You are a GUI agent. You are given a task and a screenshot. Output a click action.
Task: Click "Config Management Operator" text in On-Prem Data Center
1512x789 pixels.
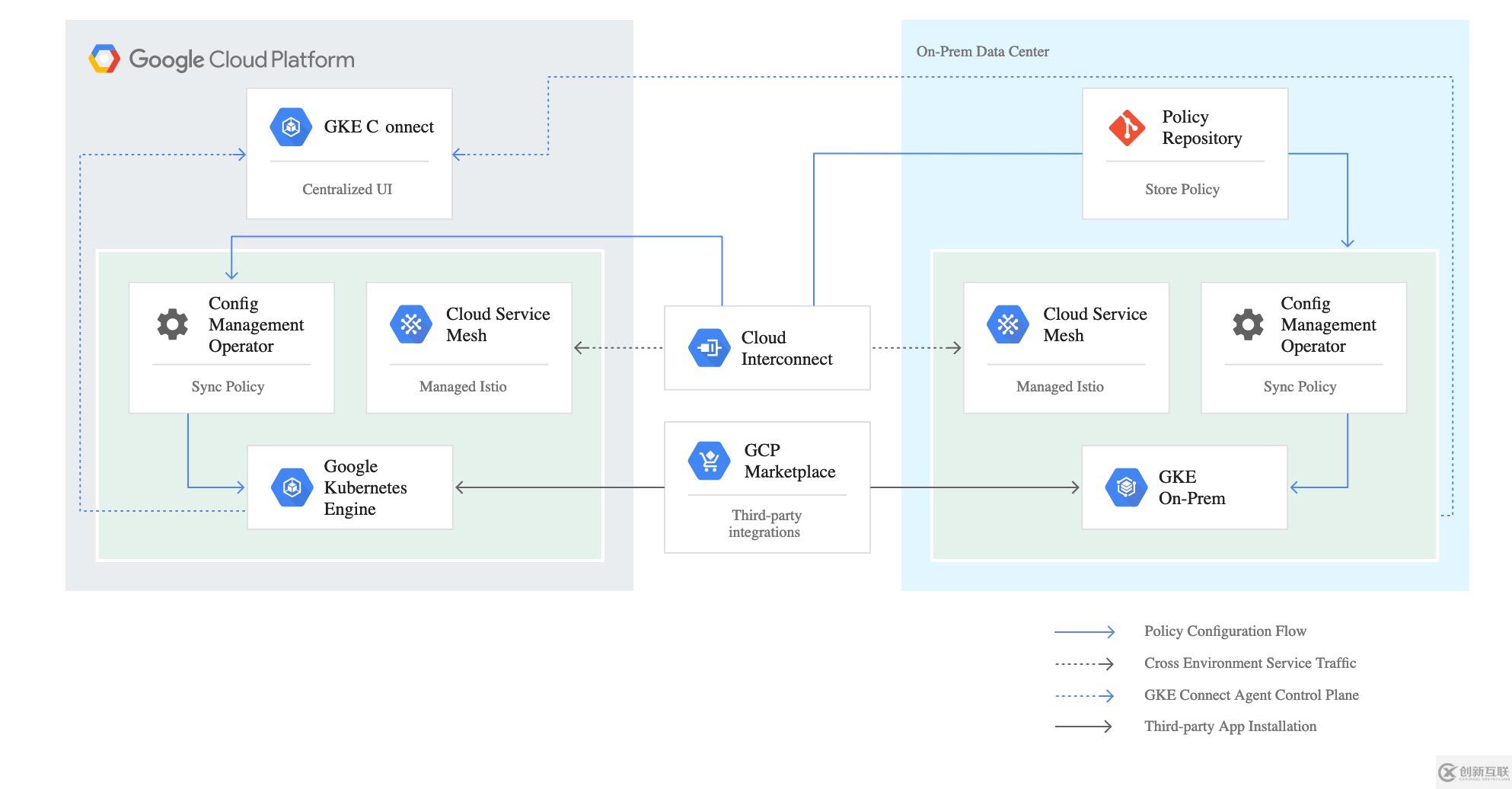[x=1329, y=324]
